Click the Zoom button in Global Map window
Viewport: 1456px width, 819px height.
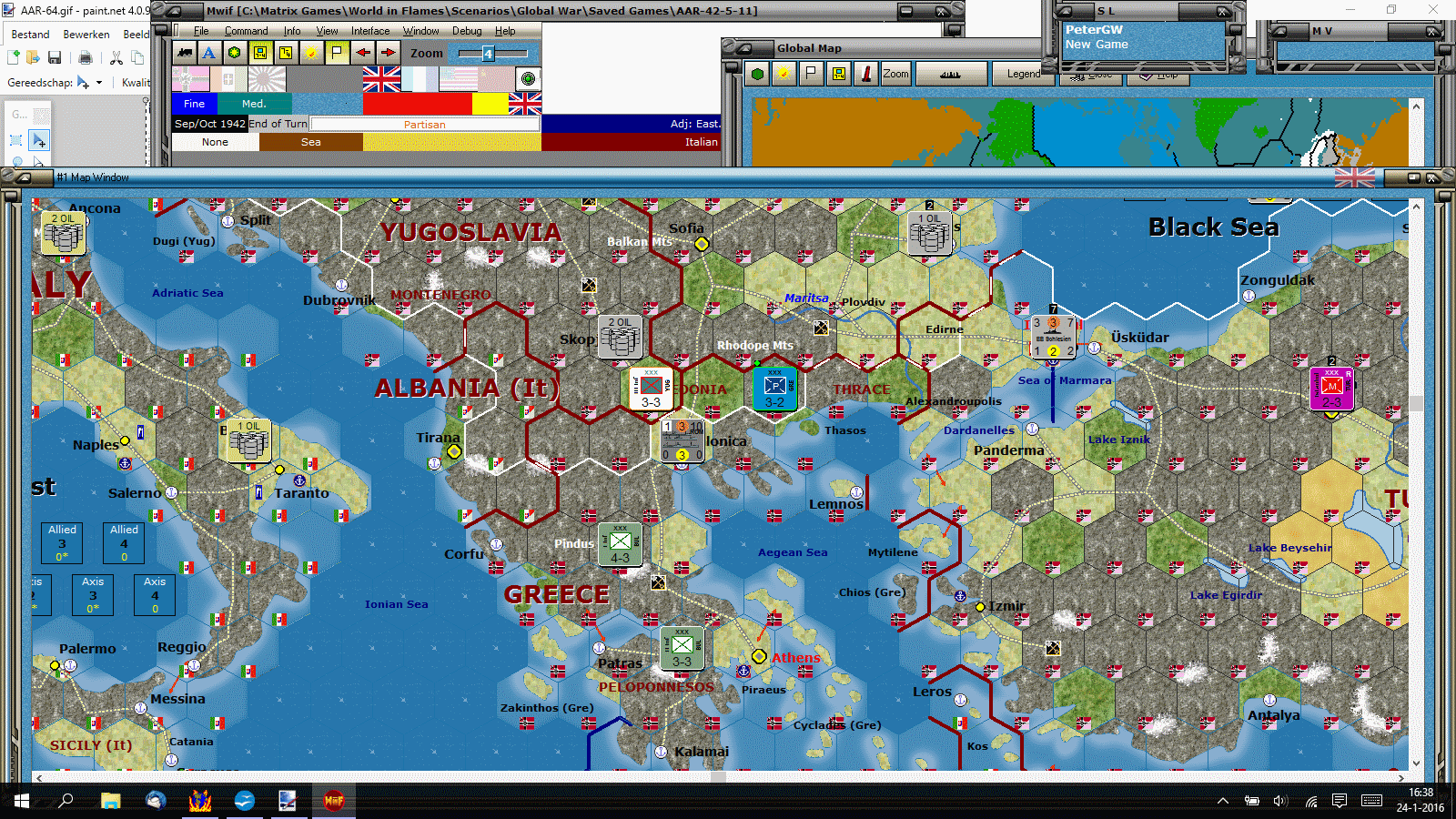[895, 74]
